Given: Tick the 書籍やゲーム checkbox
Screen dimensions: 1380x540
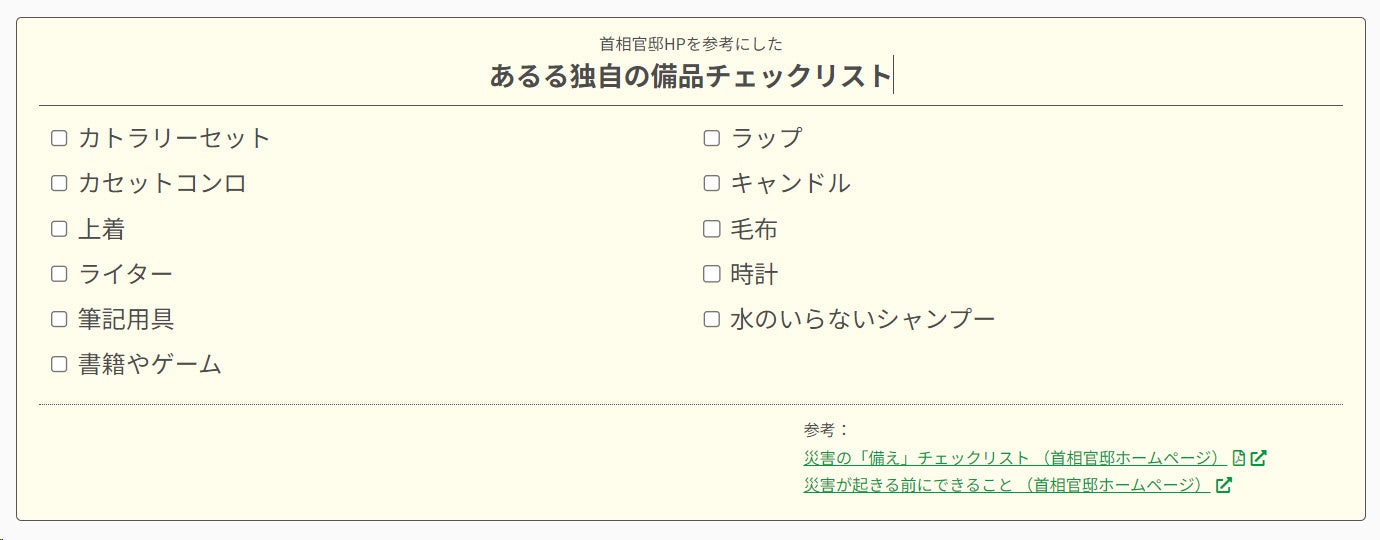Looking at the screenshot, I should click(x=59, y=364).
